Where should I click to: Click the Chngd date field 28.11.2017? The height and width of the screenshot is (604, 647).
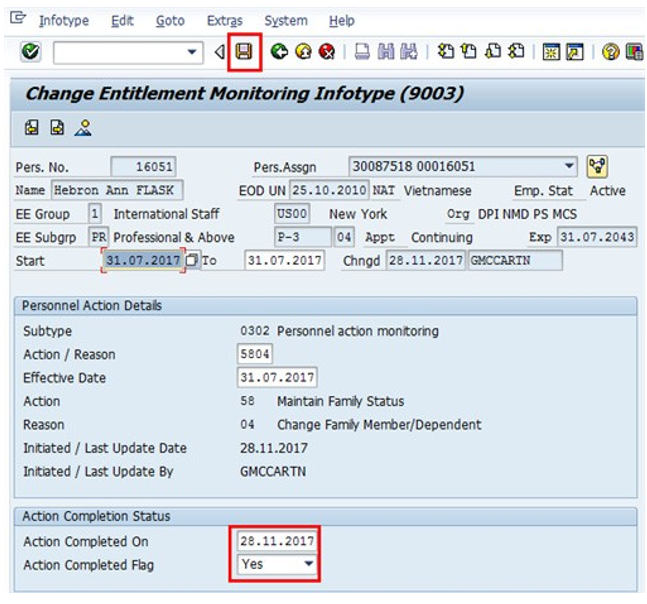425,260
